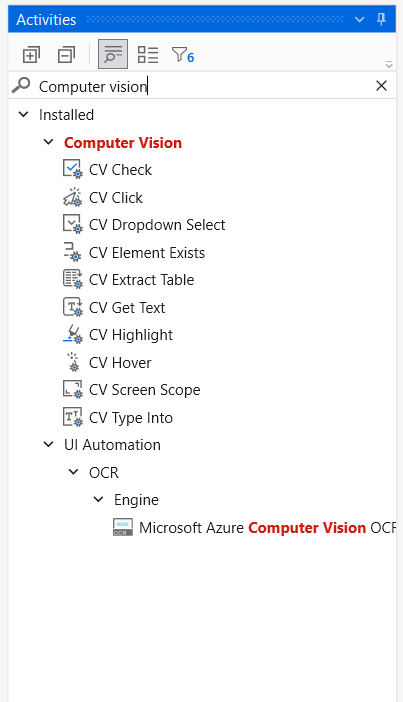Pick Microsoft Azure Computer Vision OCR
403x702 pixels.
(254, 527)
